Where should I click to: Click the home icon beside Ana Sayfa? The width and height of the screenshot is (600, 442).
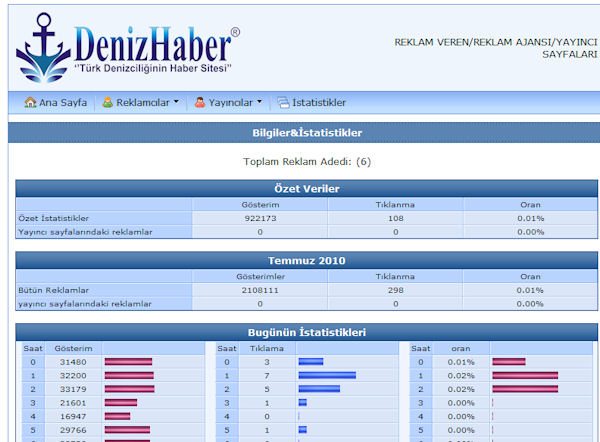tap(30, 102)
